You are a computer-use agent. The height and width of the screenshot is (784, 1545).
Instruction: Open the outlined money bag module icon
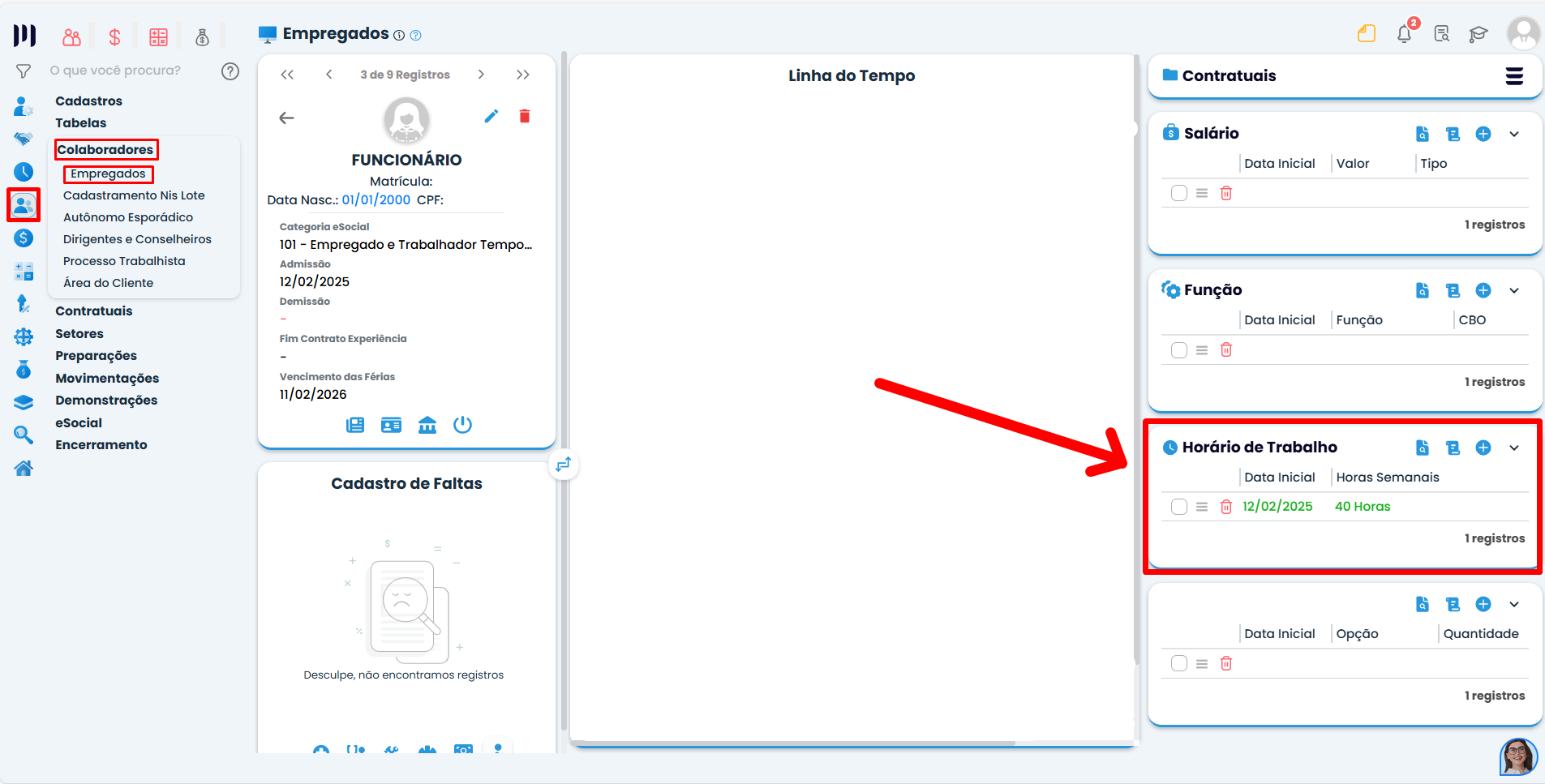(x=202, y=36)
